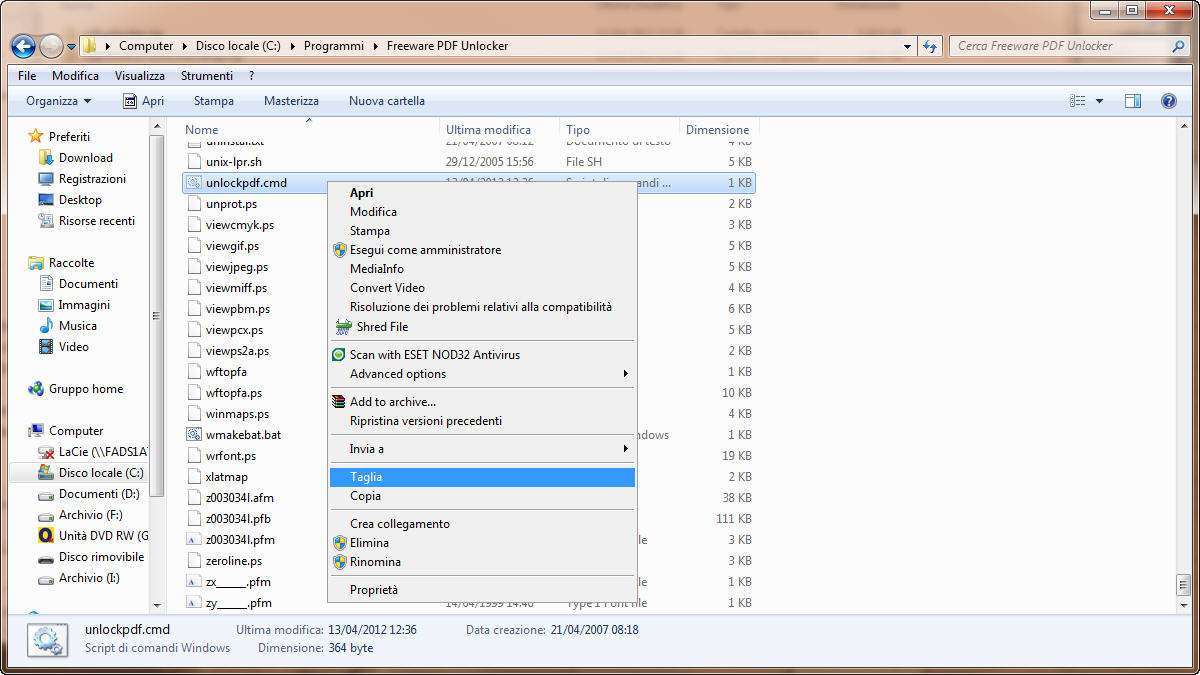Click the Masterizza toolbar button

click(291, 101)
